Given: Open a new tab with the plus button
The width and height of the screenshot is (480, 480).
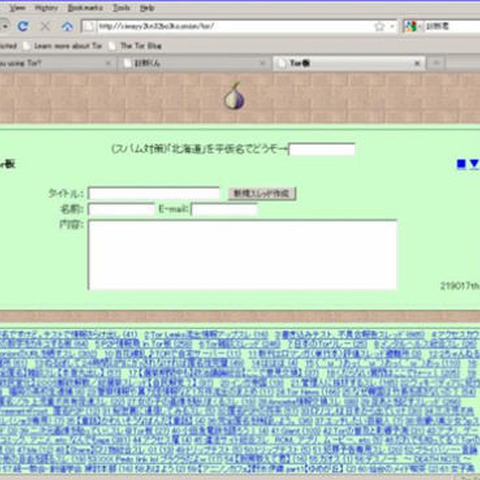Looking at the screenshot, I should coord(436,63).
